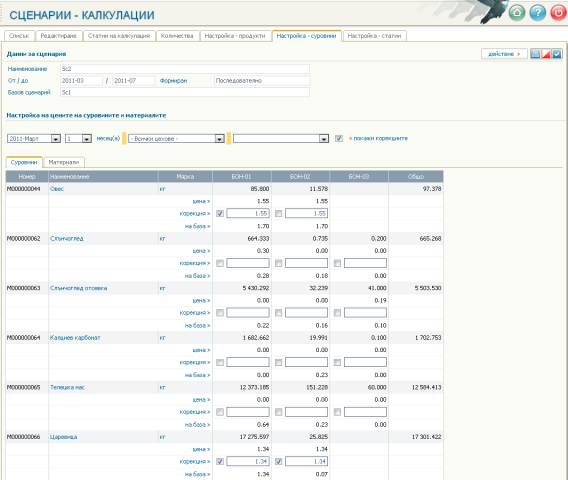568x480 pixels.
Task: Open the blue Help question icon
Action: [538, 13]
